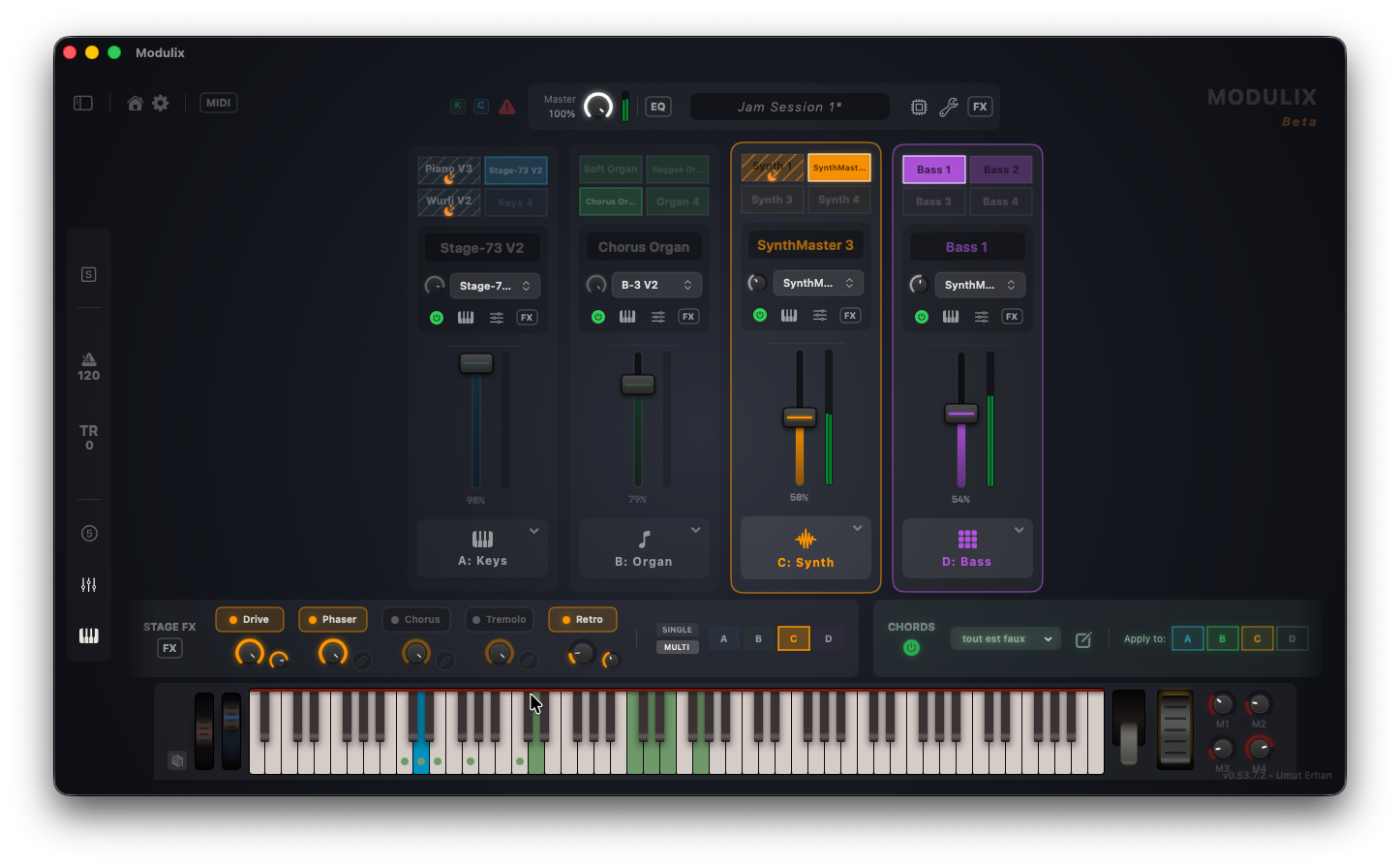Open the Stage-7... instrument dropdown
The image size is (1400, 867).
pyautogui.click(x=495, y=286)
